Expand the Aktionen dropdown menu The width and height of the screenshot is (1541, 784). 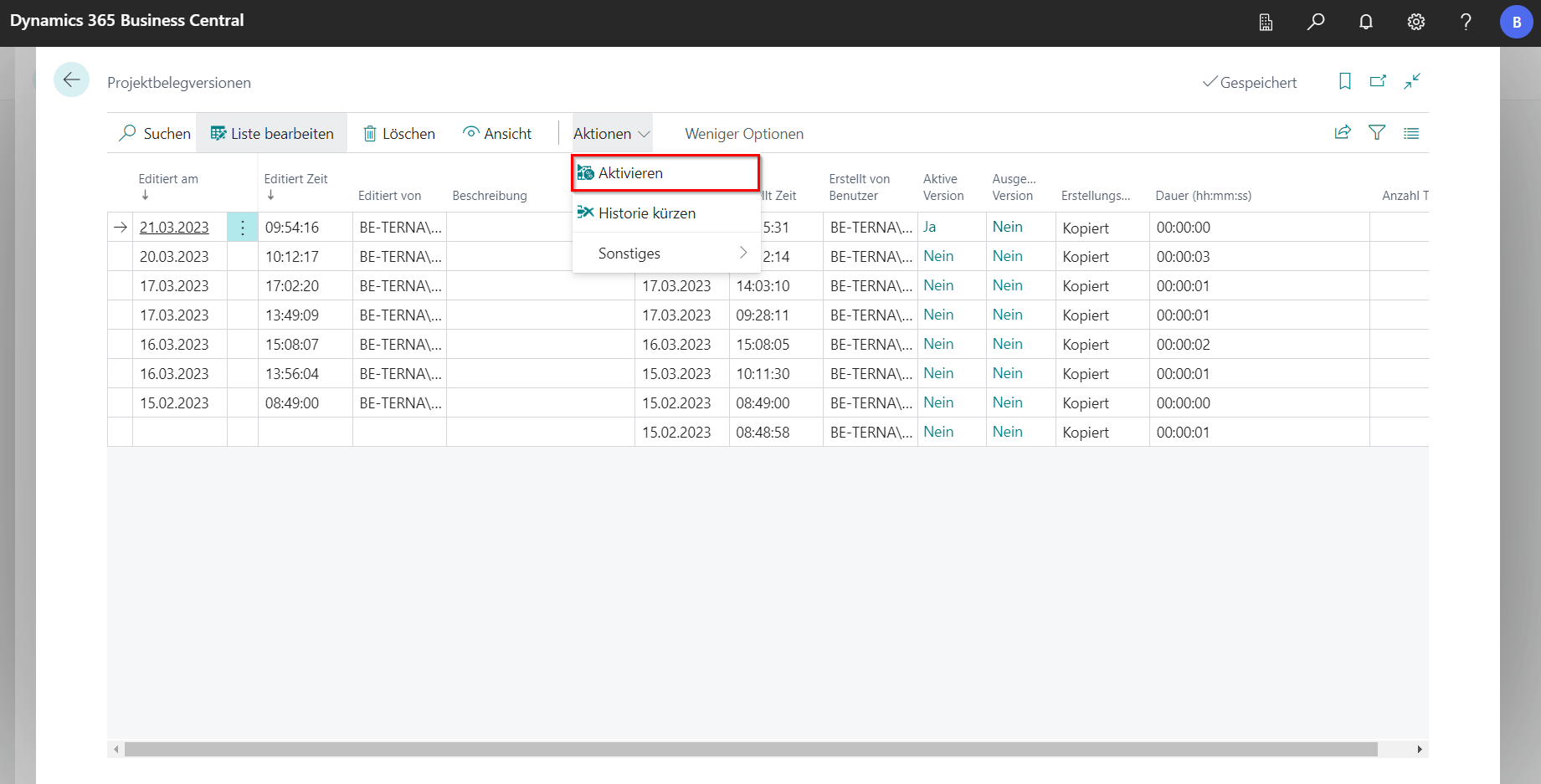click(612, 134)
